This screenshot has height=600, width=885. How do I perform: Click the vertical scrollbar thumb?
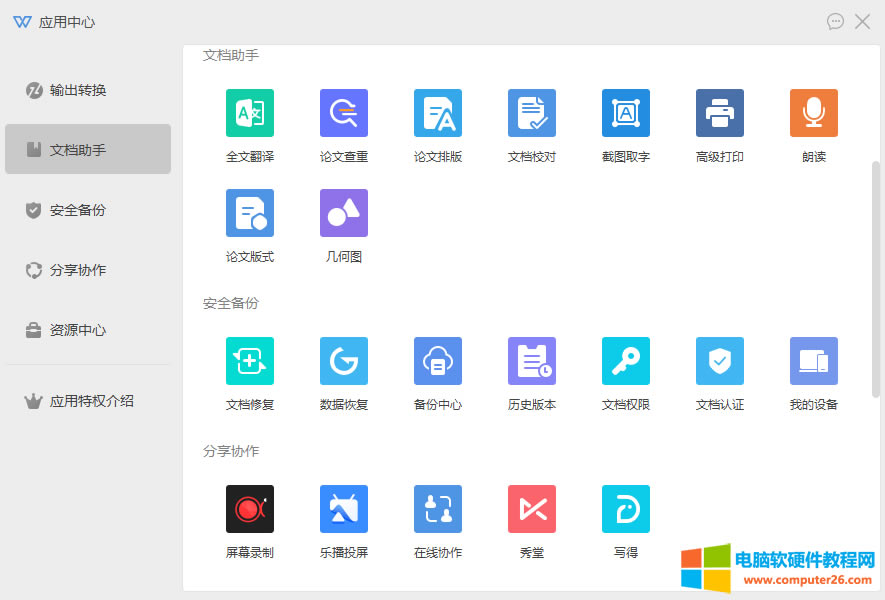(x=876, y=280)
